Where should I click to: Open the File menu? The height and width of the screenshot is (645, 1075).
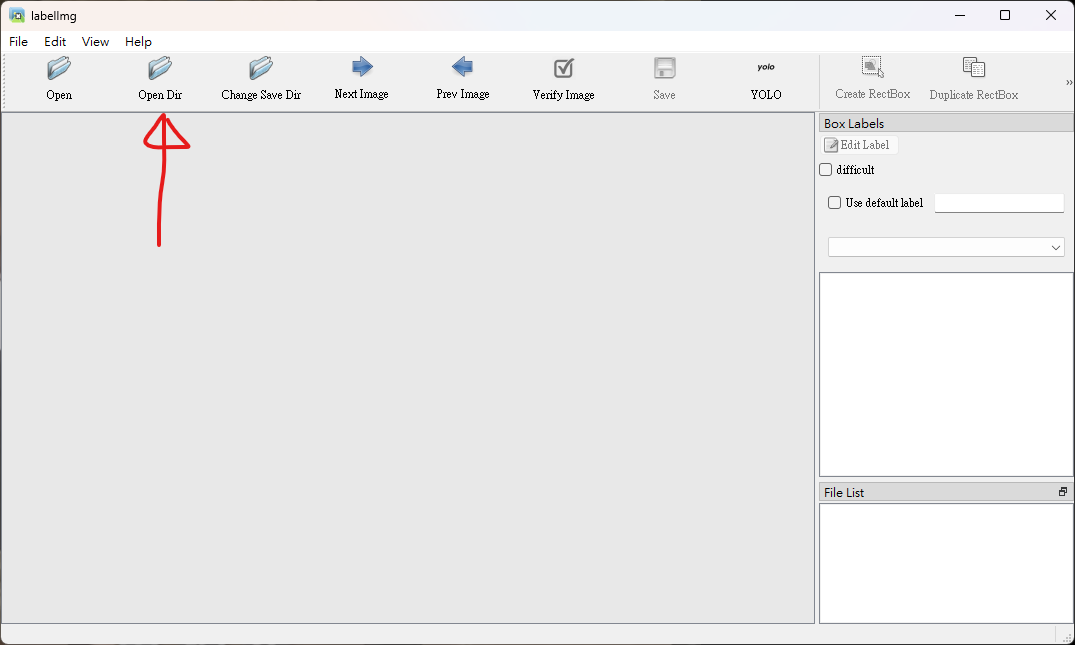tap(19, 42)
